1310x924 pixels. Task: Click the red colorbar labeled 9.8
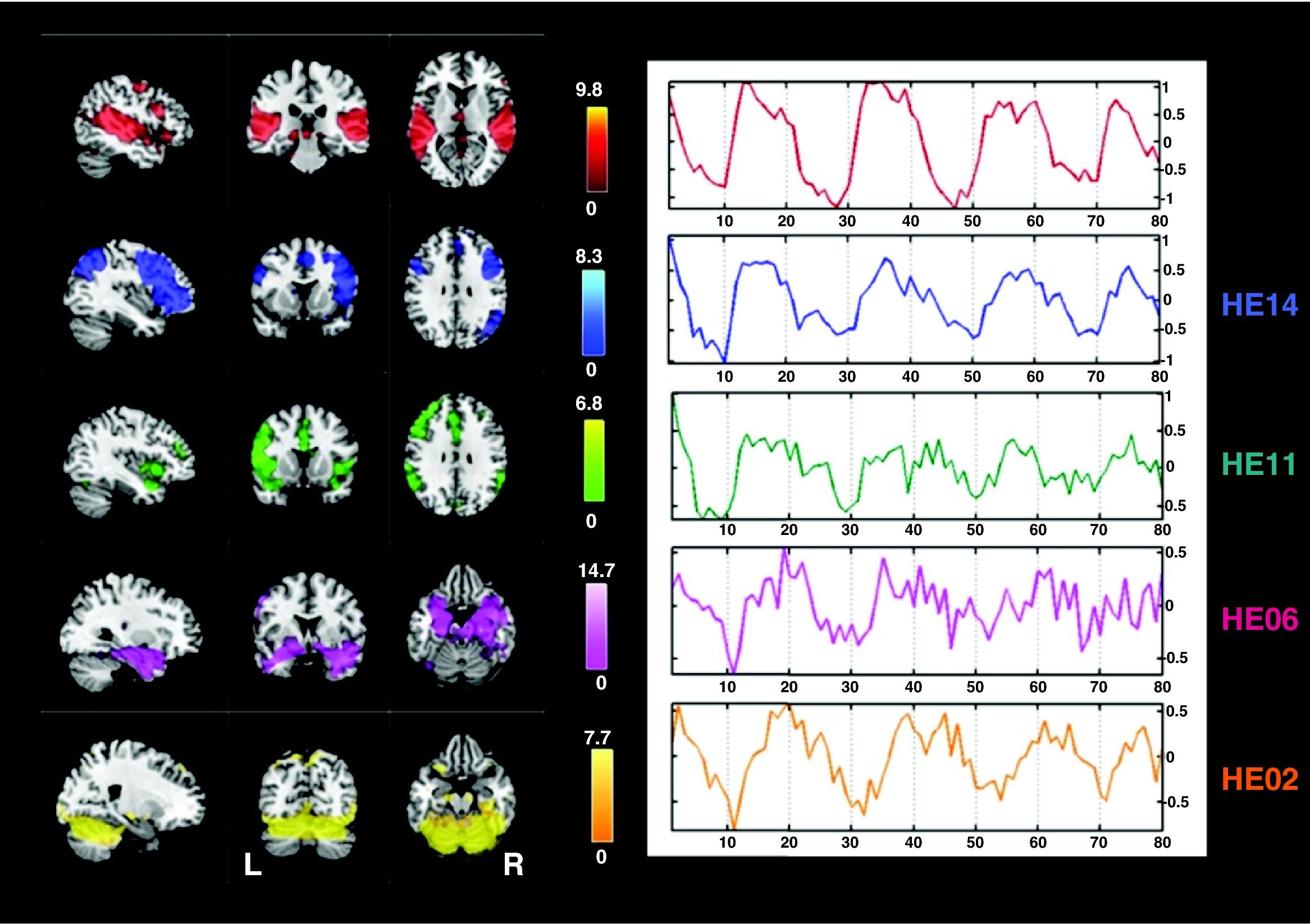click(596, 149)
